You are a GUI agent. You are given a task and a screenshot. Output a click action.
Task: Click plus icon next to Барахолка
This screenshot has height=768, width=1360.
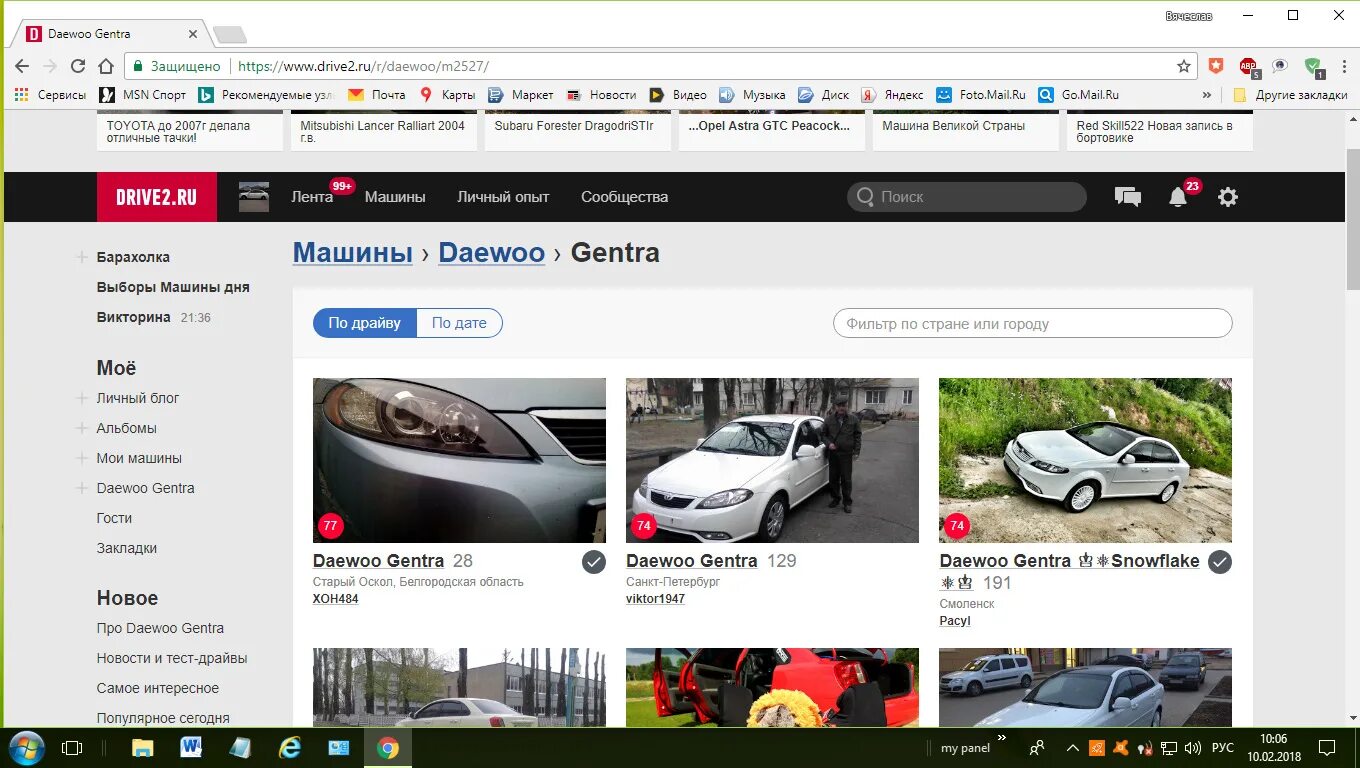(82, 257)
